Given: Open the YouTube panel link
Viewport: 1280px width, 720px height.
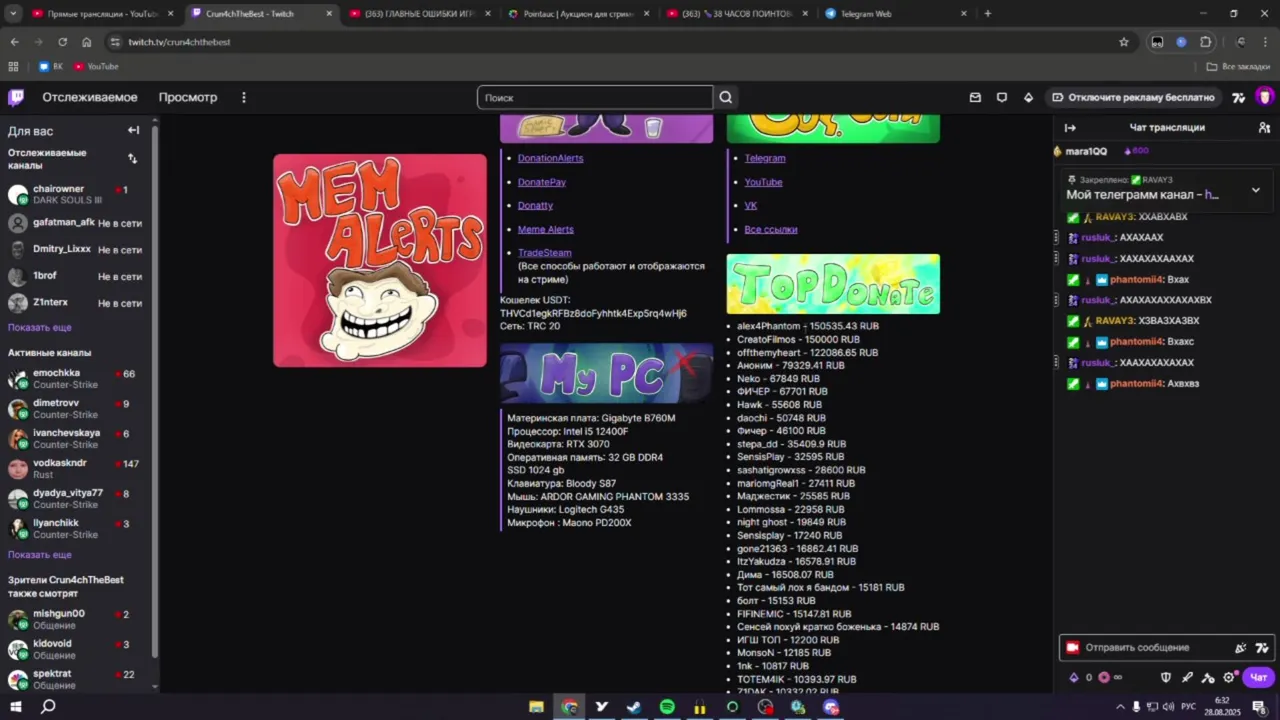Looking at the screenshot, I should pyautogui.click(x=763, y=182).
